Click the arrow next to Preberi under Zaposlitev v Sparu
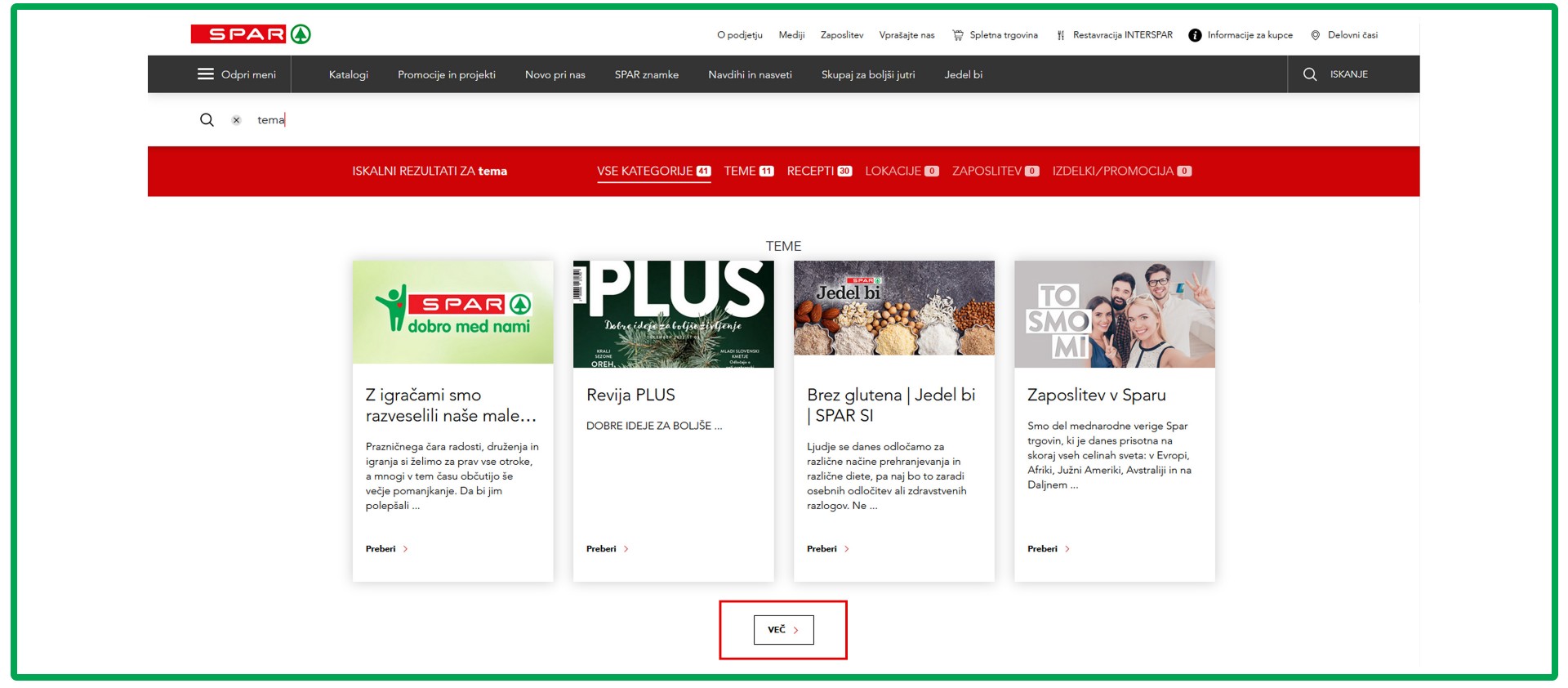 click(x=1067, y=549)
